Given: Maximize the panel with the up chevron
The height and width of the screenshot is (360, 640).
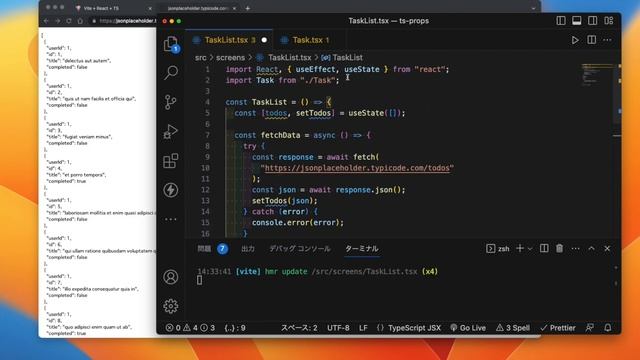Looking at the screenshot, I should [x=591, y=248].
